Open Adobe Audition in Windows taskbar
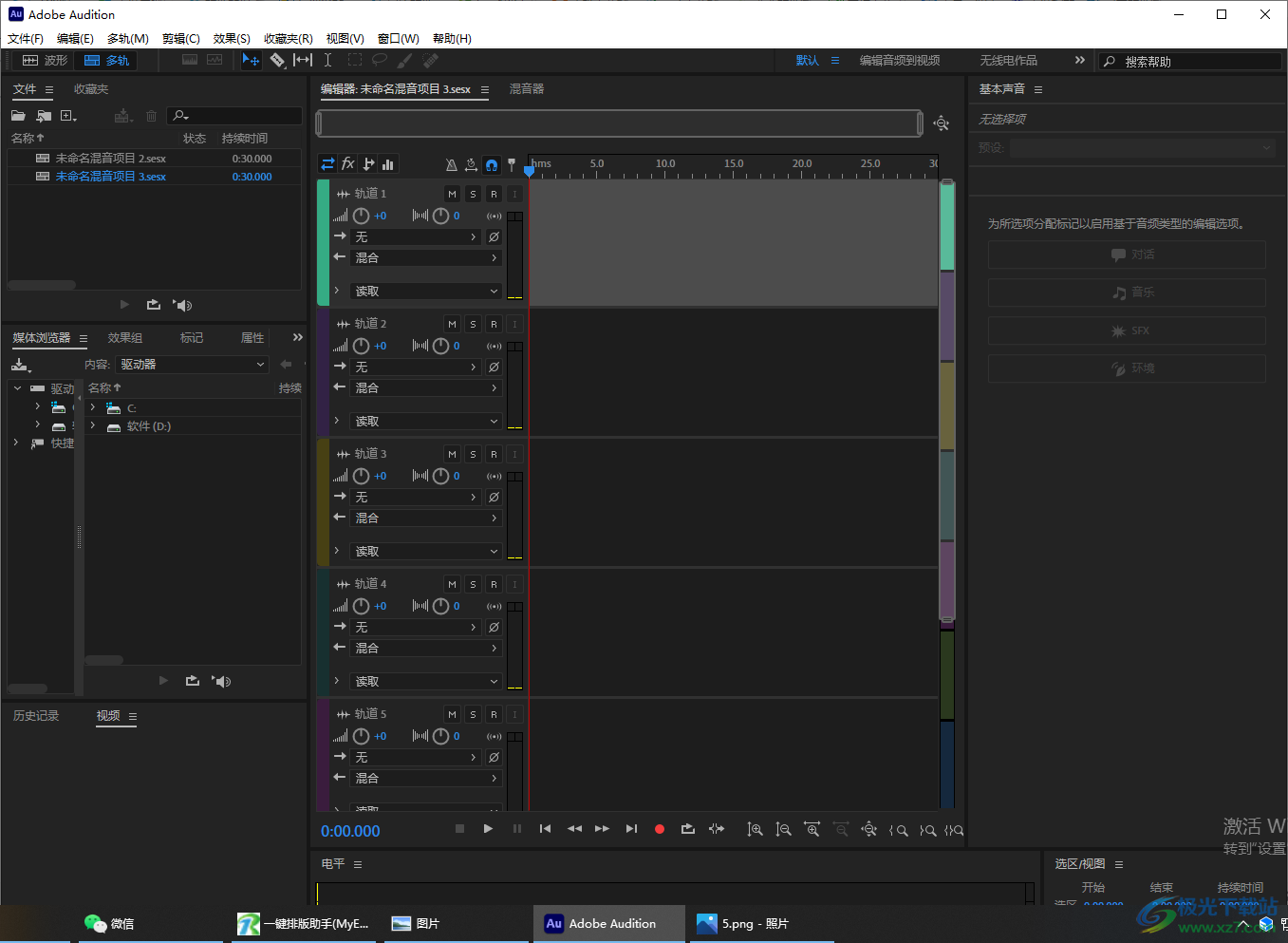This screenshot has width=1288, height=943. point(608,923)
